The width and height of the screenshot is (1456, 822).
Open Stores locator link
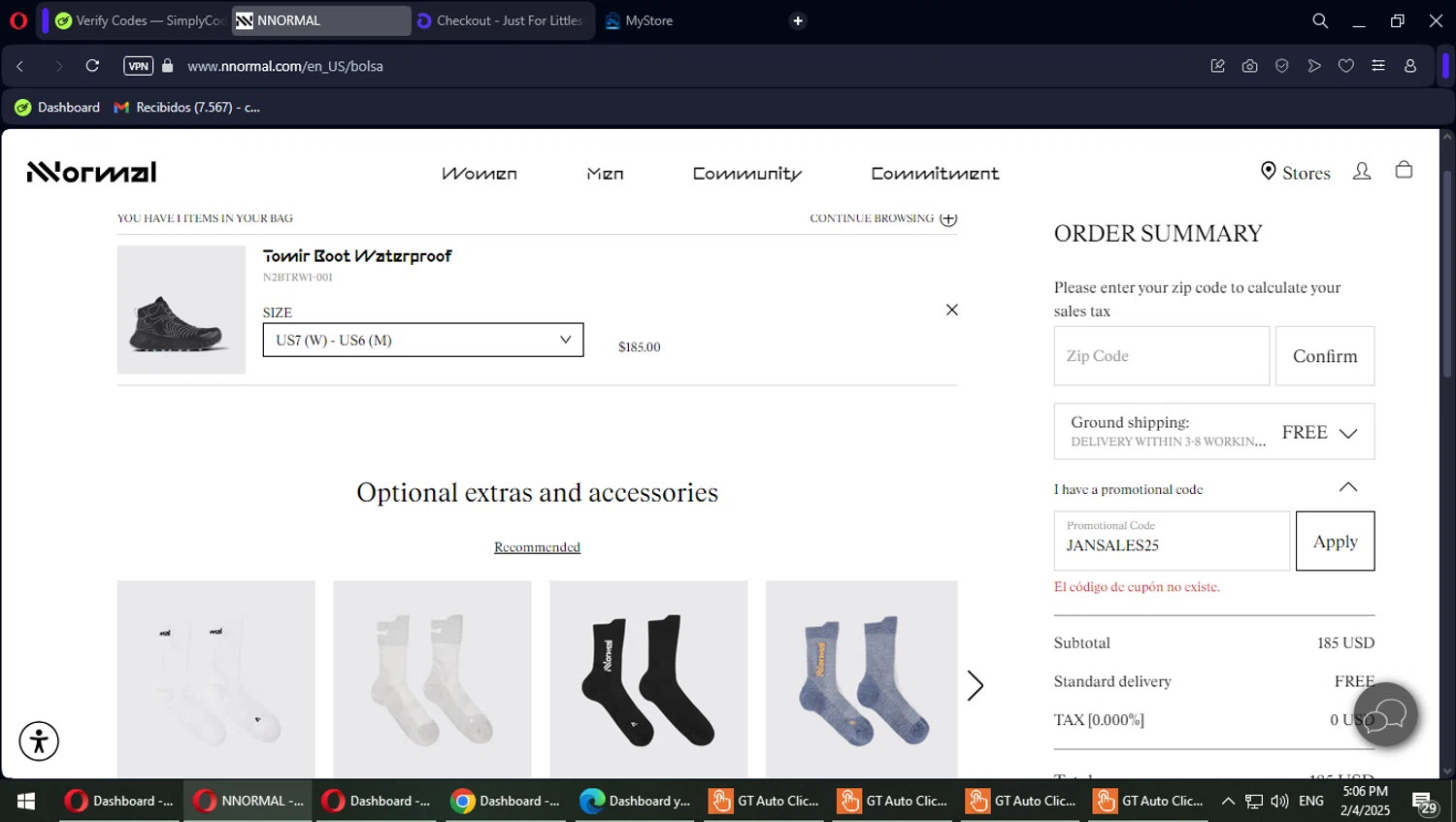coord(1295,173)
